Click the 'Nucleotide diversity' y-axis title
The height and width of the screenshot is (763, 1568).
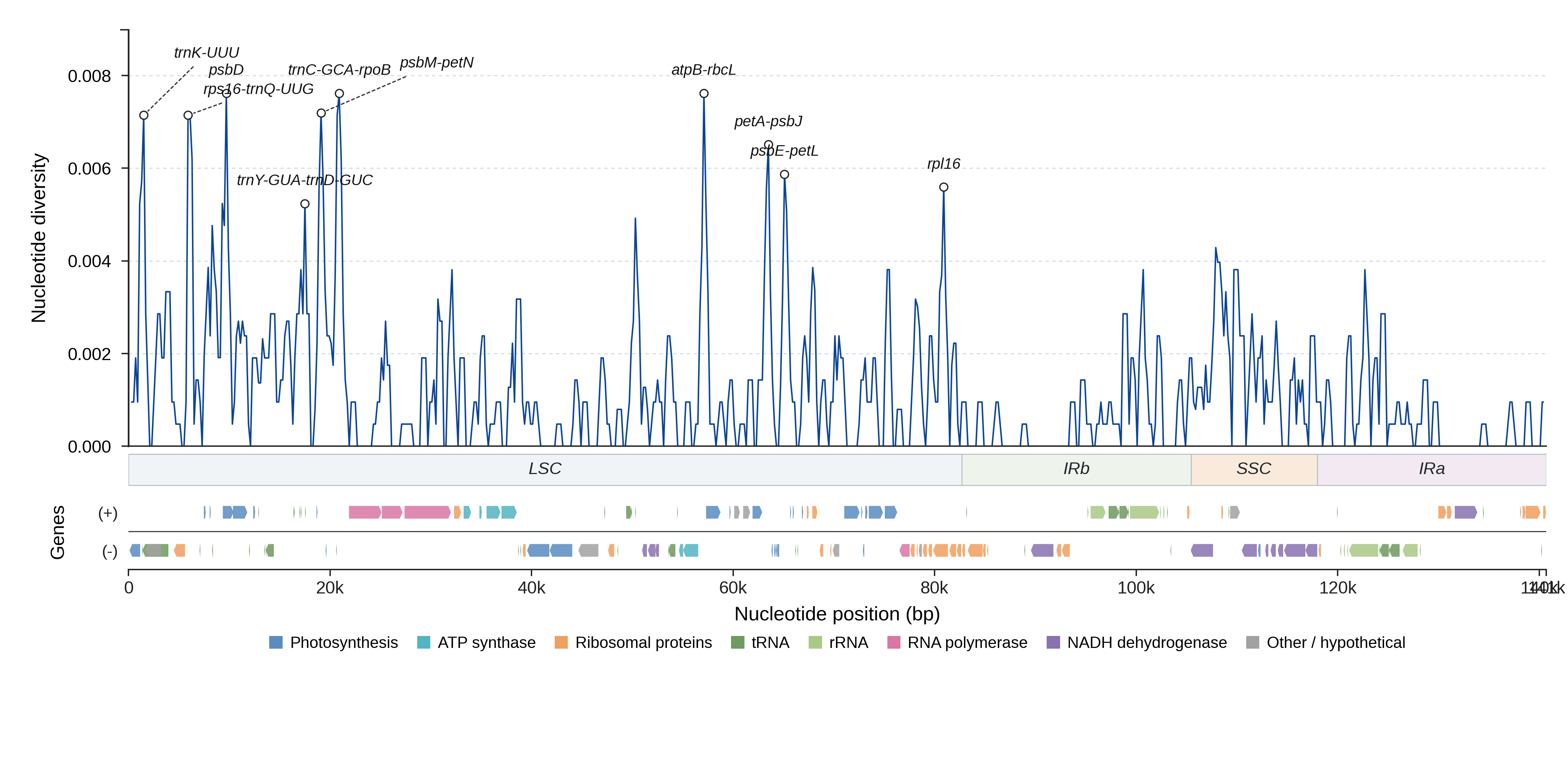pos(38,238)
